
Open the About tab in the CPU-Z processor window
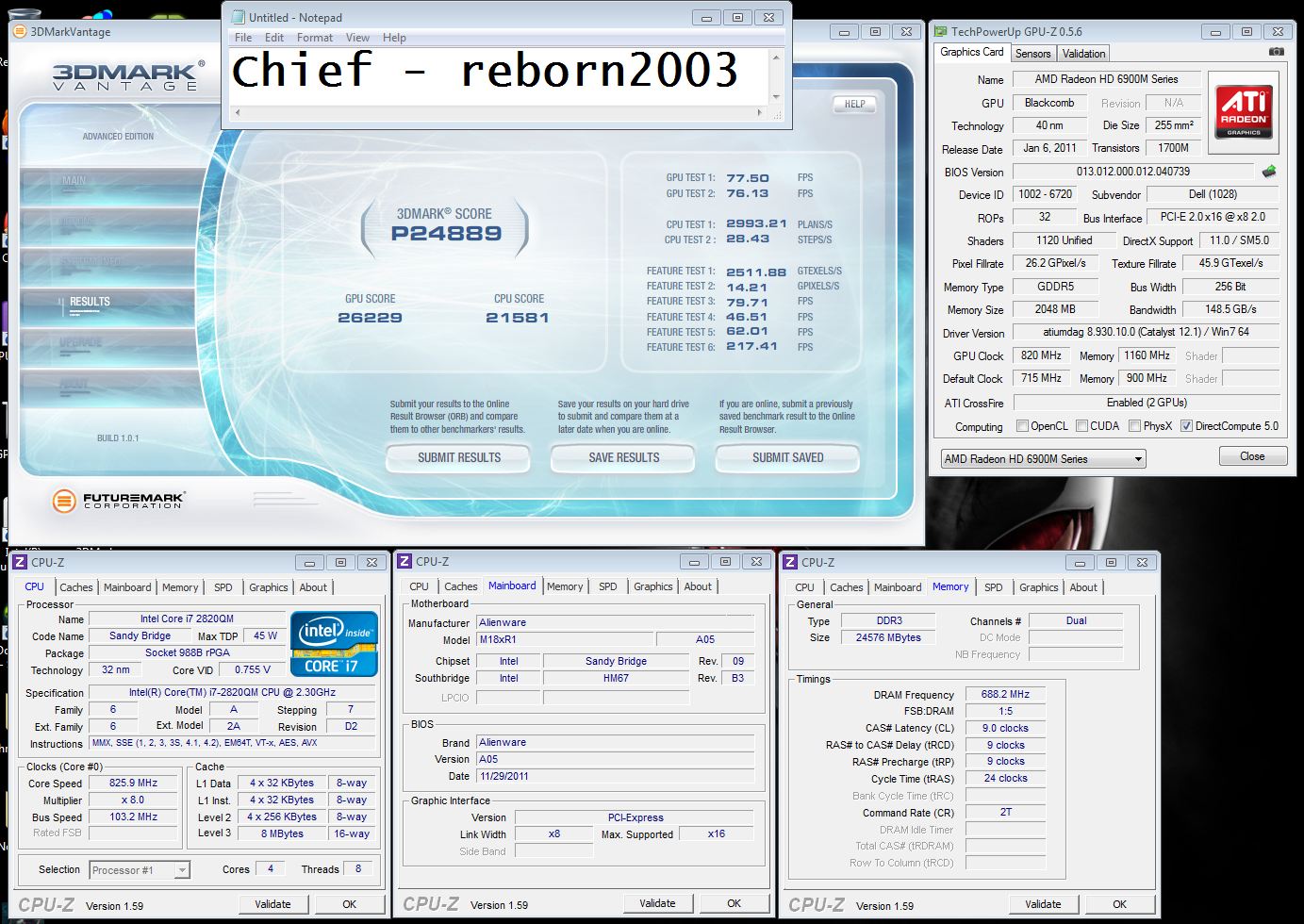(x=313, y=587)
